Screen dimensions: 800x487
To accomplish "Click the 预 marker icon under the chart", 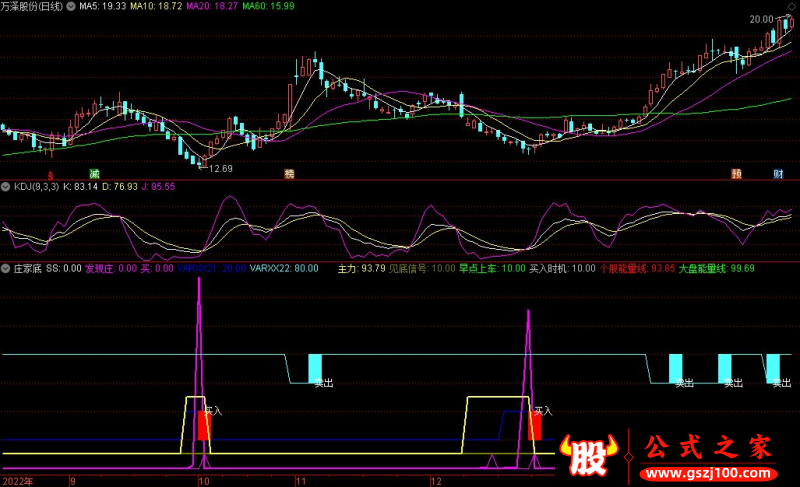I will pyautogui.click(x=736, y=174).
